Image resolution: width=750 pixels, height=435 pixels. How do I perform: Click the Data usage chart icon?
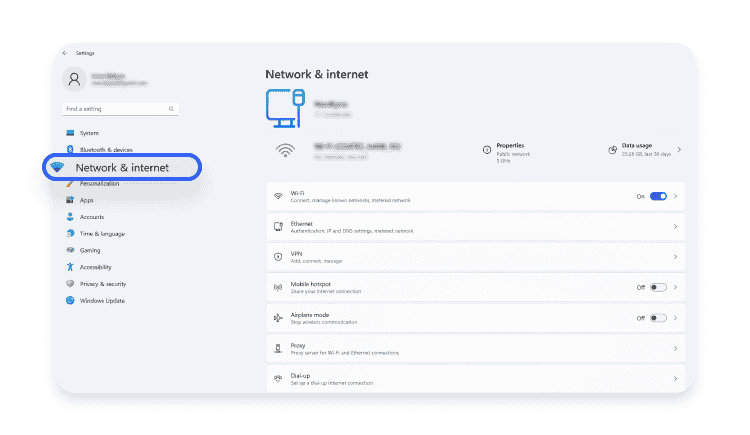[612, 150]
